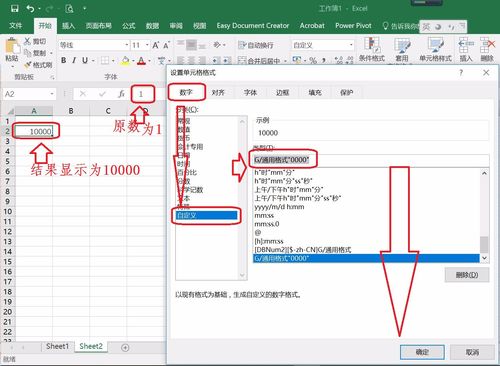
Task: Click the fill color paint bucket swatch
Action: pos(125,60)
